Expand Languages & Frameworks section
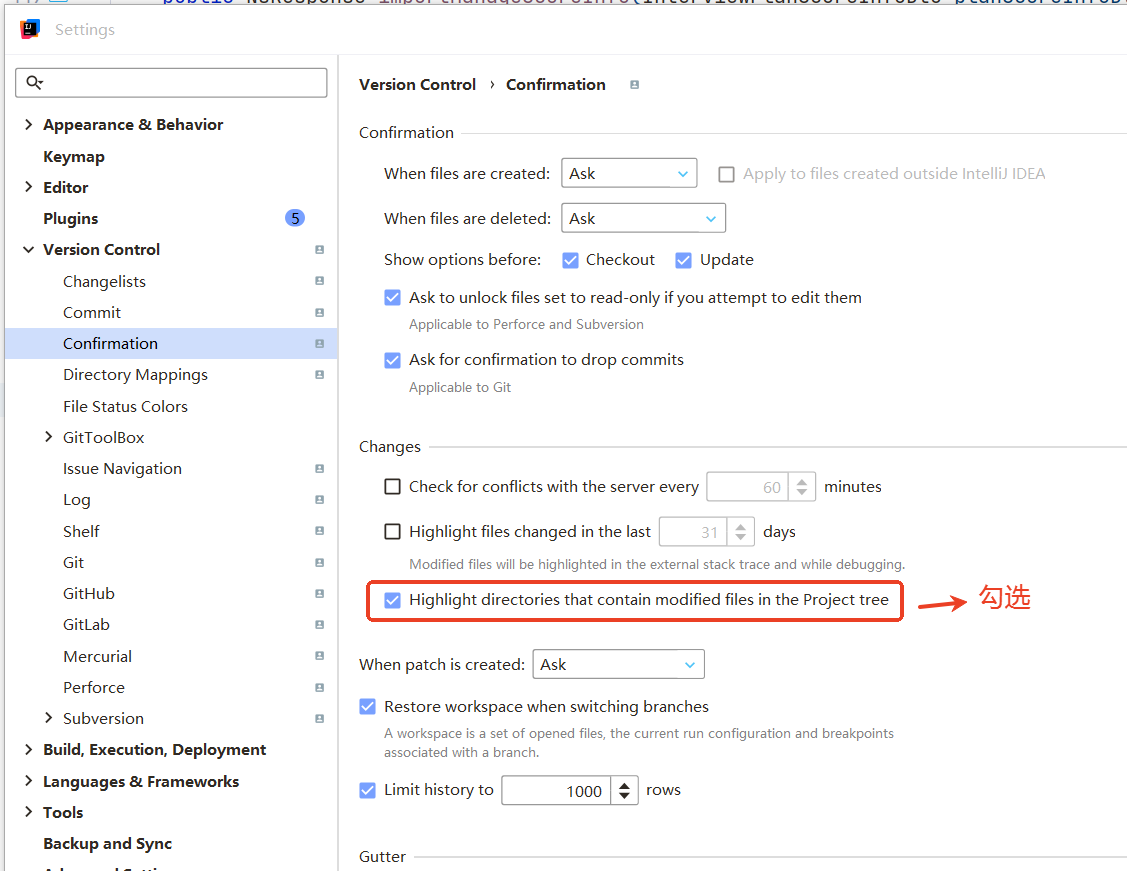The image size is (1127, 871). click(29, 780)
